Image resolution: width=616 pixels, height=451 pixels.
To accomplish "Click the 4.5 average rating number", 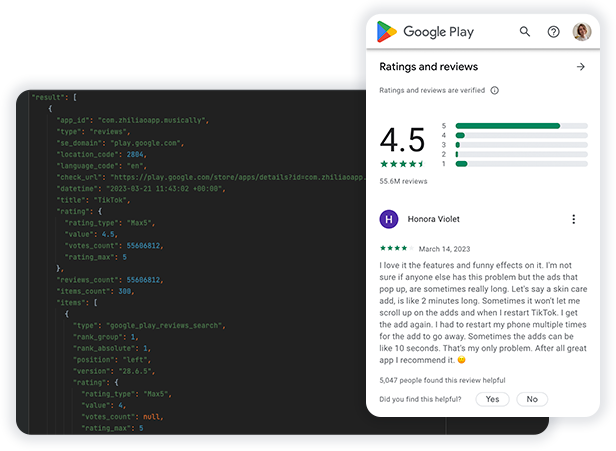I will tap(402, 140).
